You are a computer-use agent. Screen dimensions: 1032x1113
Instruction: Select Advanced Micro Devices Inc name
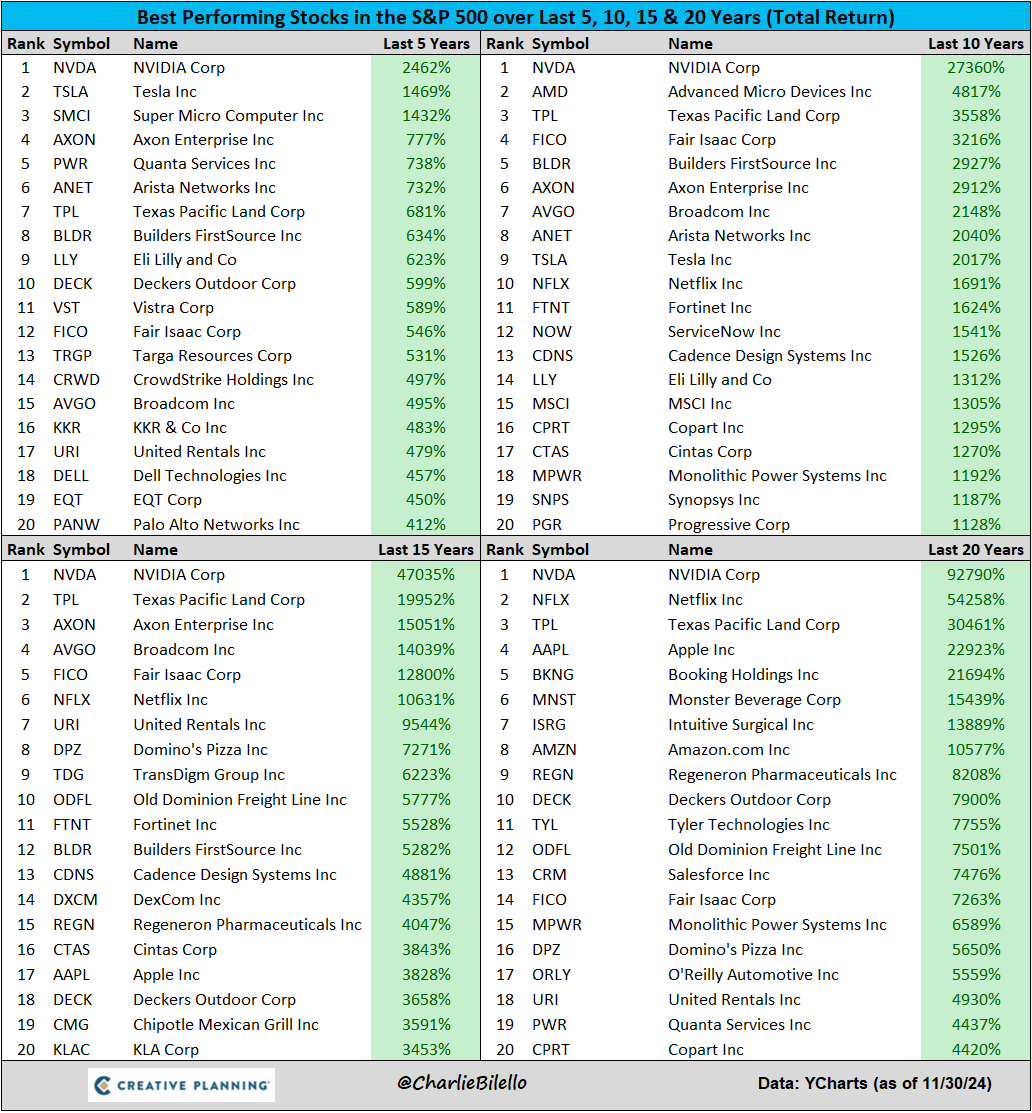click(769, 92)
